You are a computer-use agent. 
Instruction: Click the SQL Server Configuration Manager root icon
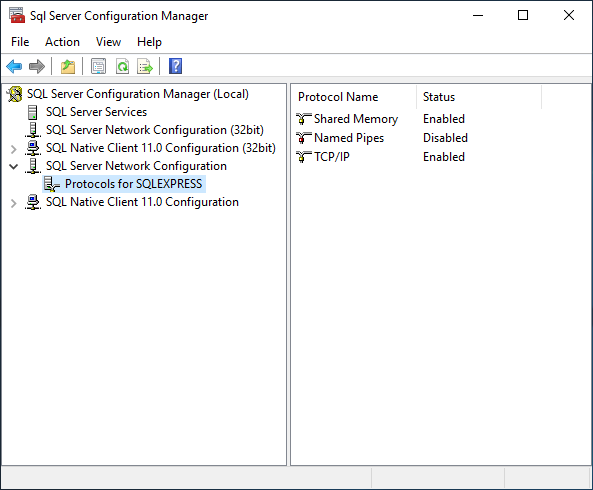coord(15,94)
